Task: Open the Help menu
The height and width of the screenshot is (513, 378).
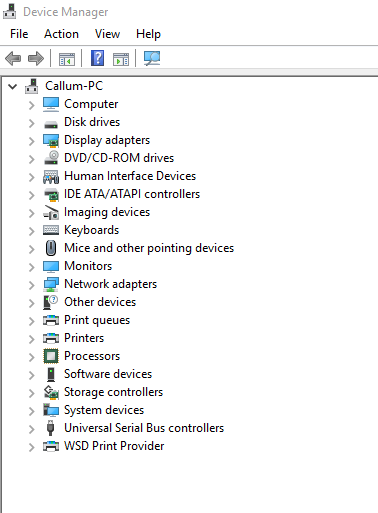Action: tap(148, 35)
